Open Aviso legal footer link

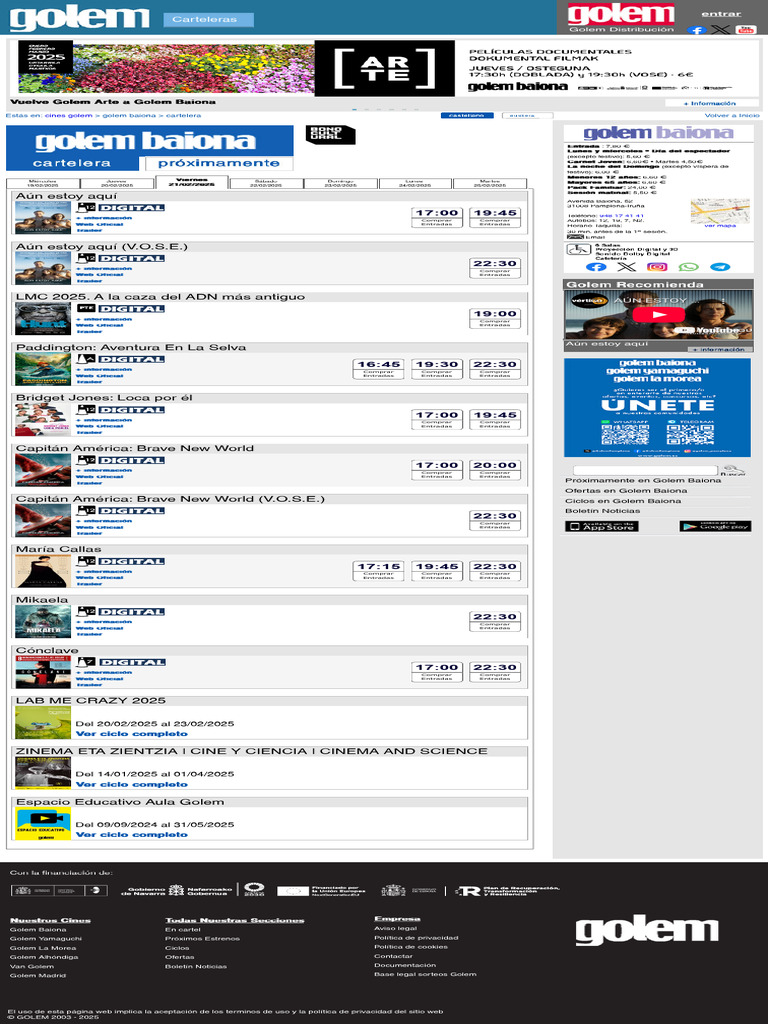click(396, 928)
